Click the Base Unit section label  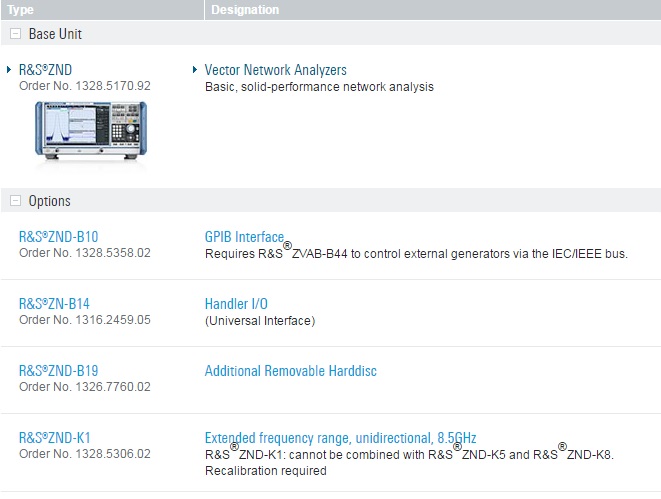[55, 34]
